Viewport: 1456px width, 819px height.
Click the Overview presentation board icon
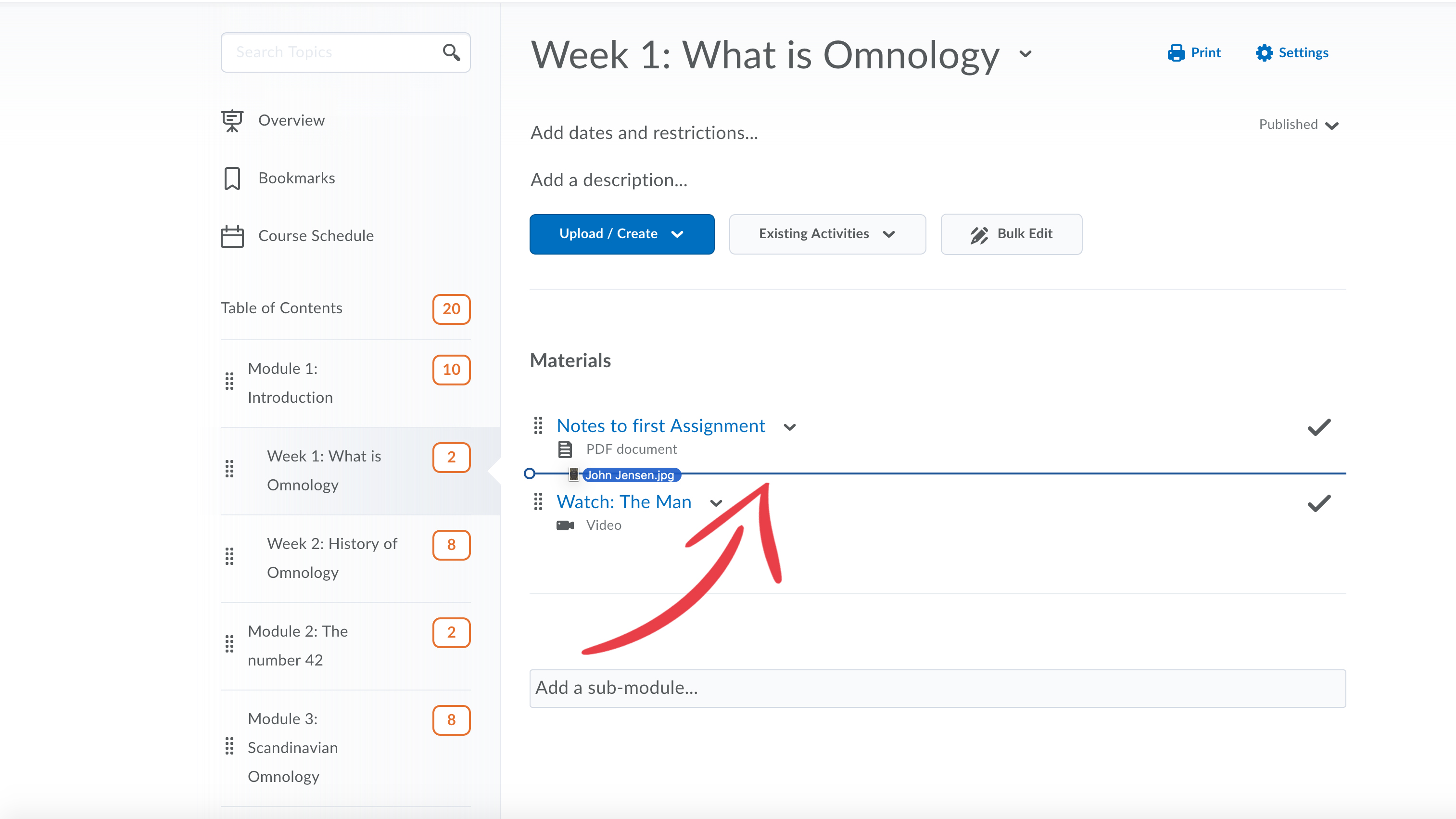point(232,120)
